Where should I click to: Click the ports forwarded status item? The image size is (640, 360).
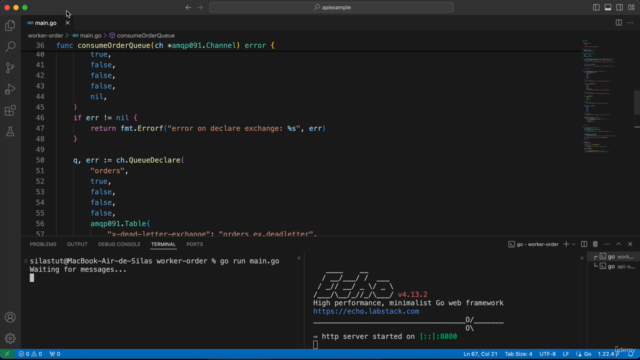tap(55, 354)
